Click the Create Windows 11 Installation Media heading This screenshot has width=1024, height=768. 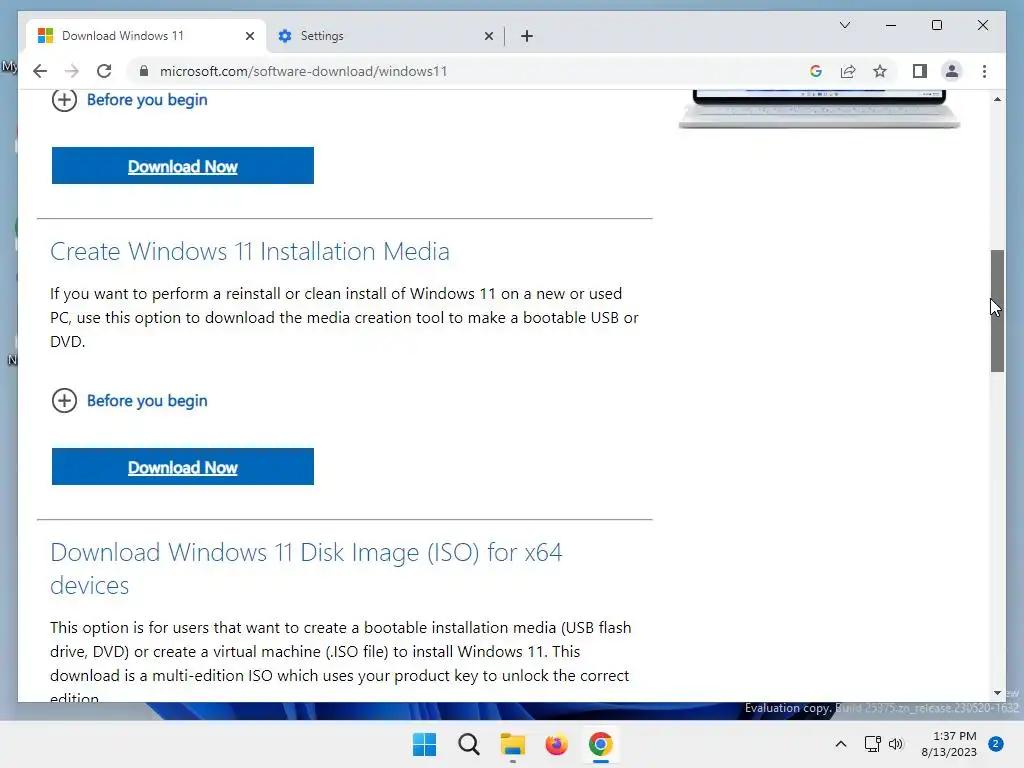click(249, 251)
